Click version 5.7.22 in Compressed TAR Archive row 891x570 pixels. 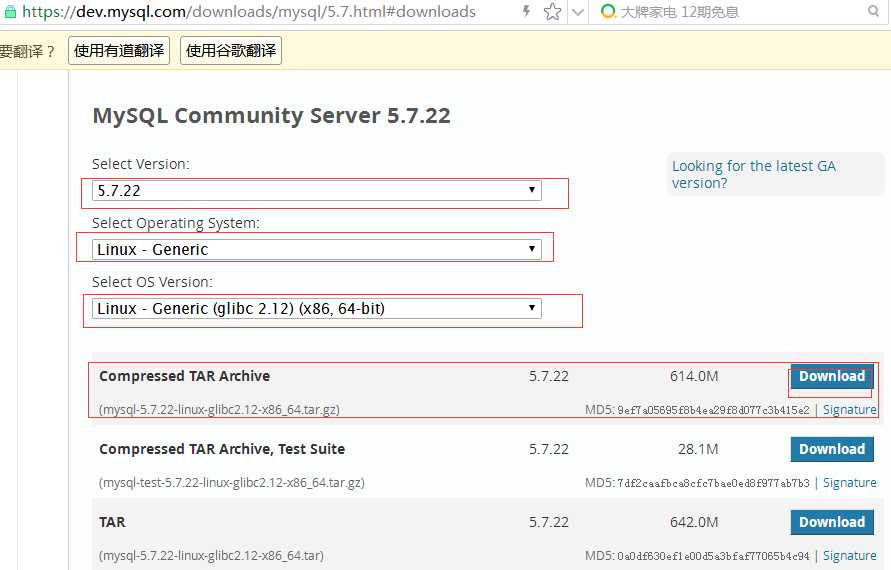(x=549, y=376)
